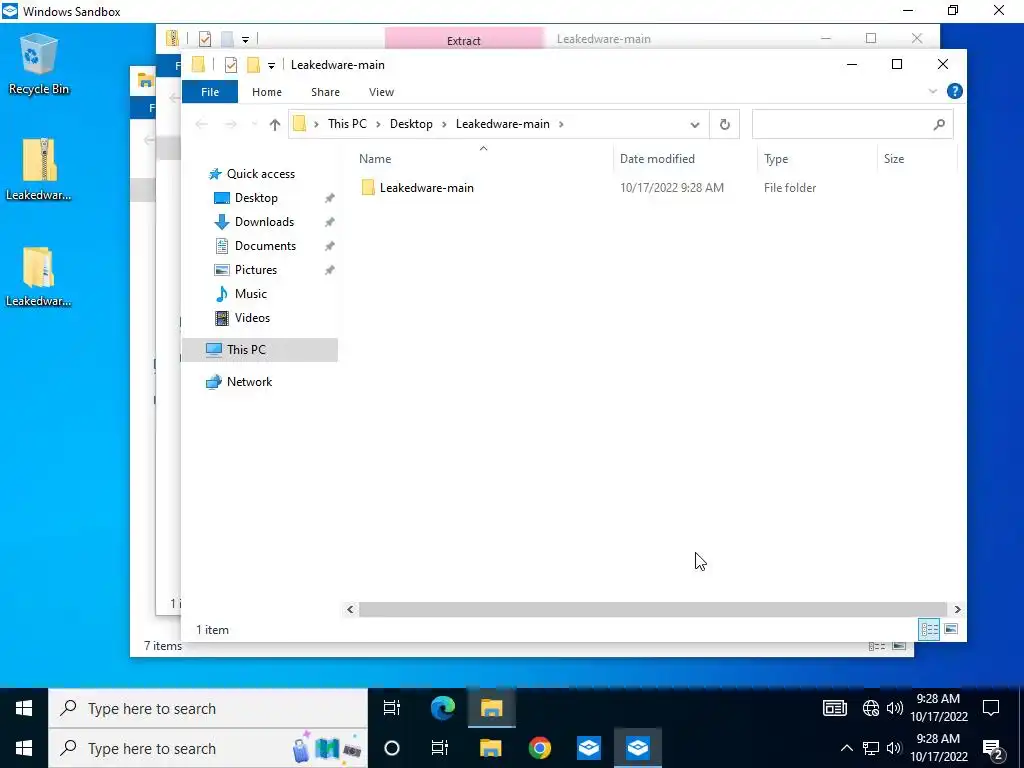Select the Extract tab in the back window
This screenshot has height=768, width=1024.
coord(464,39)
